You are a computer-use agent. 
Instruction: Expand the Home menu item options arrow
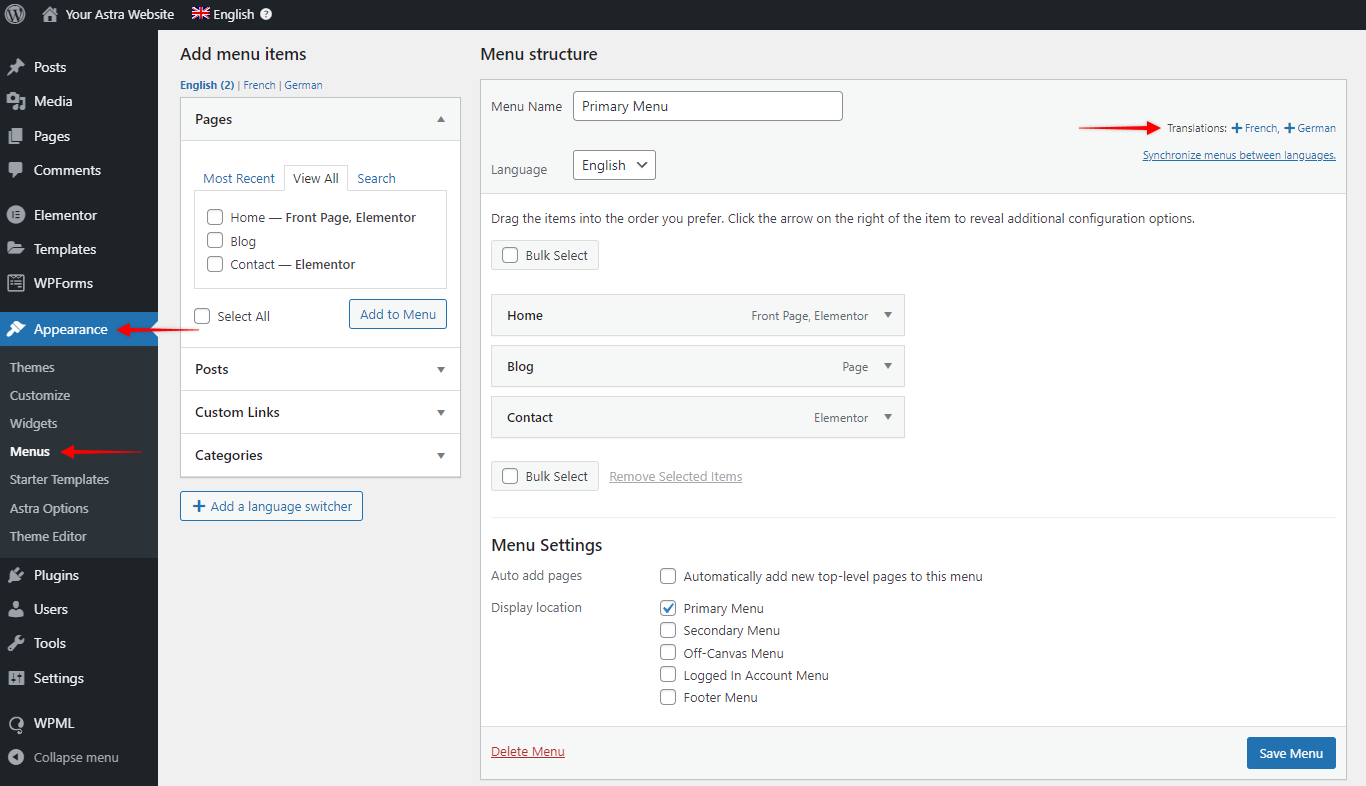(x=887, y=315)
